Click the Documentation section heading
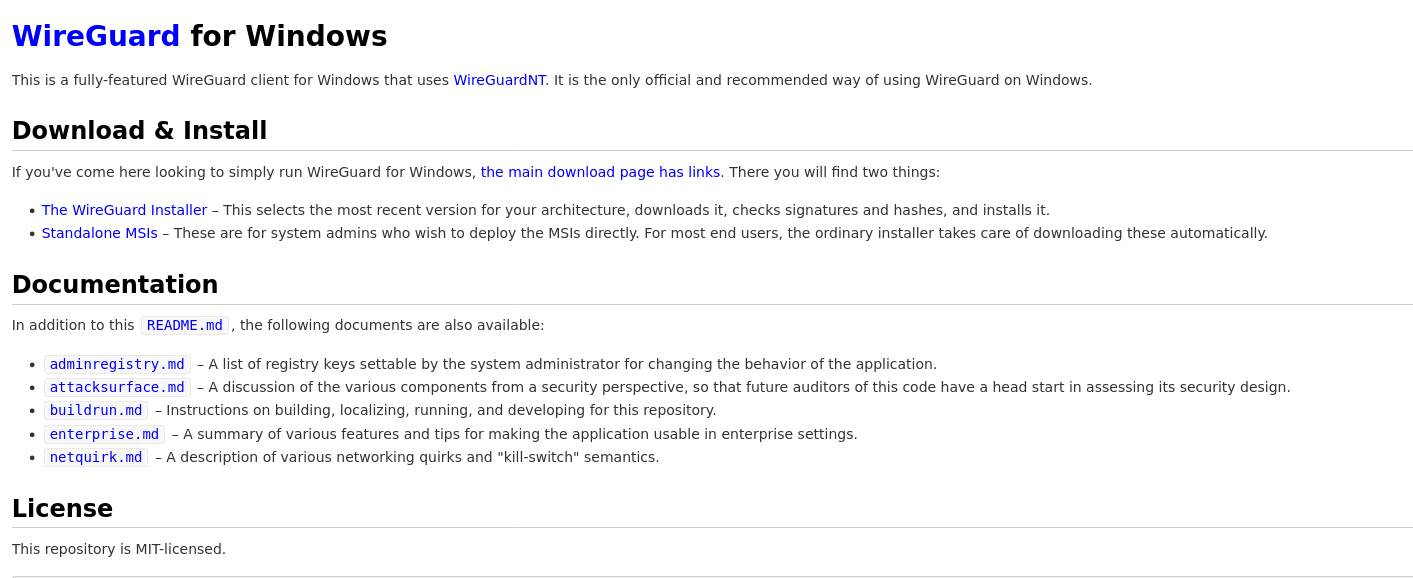This screenshot has height=578, width=1413. [x=114, y=284]
